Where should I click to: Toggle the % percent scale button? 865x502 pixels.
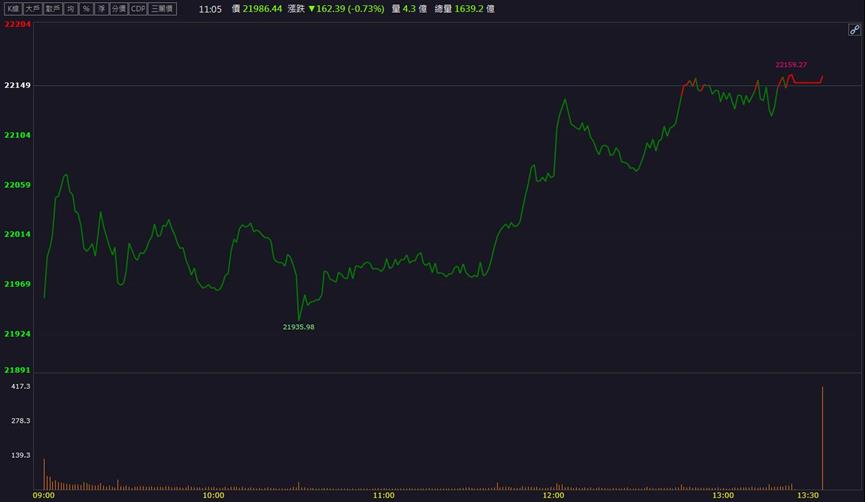(x=86, y=9)
